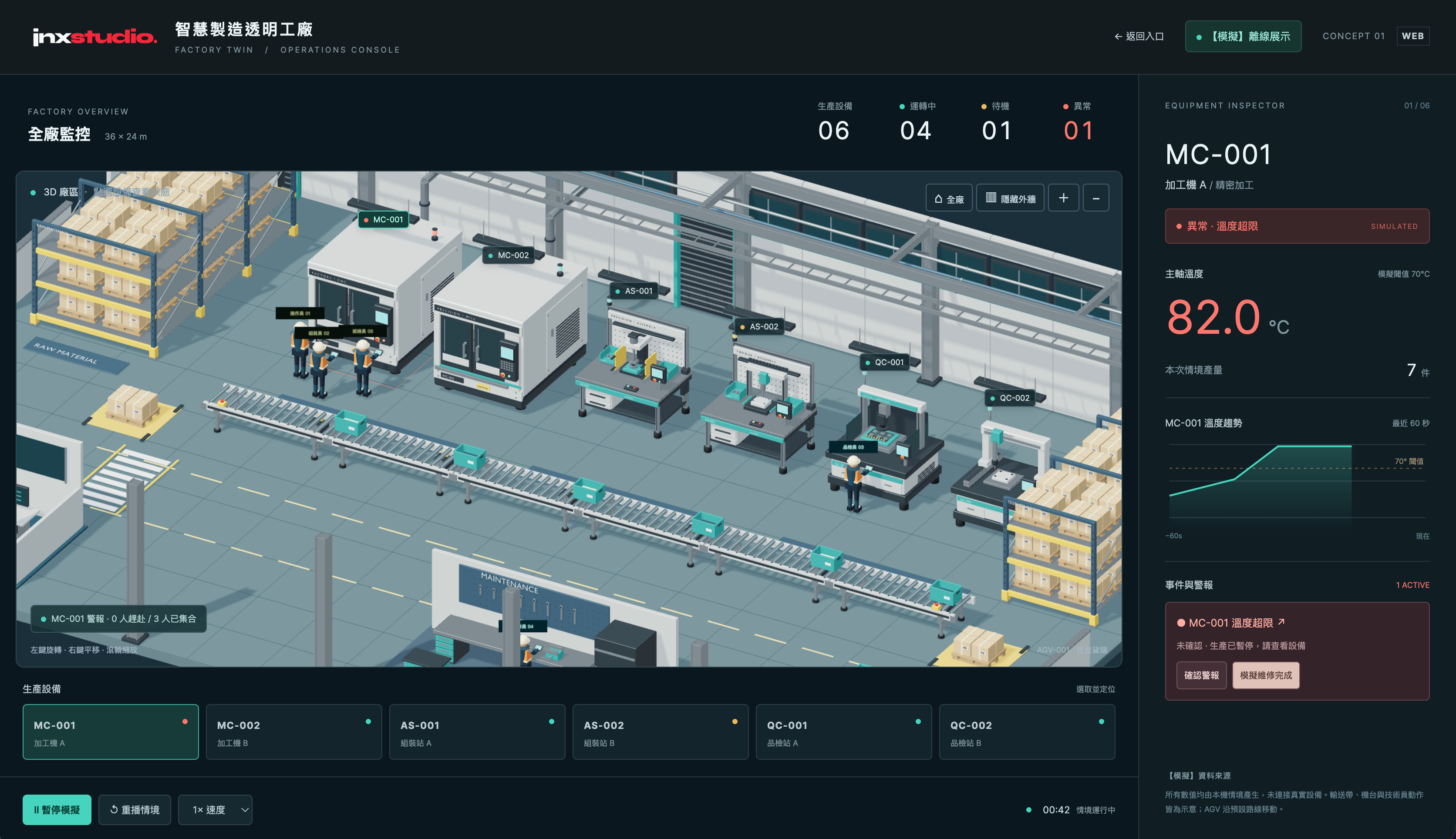Click the 品檢員 03 worker tag
Screen dimensions: 1456x839
[854, 447]
